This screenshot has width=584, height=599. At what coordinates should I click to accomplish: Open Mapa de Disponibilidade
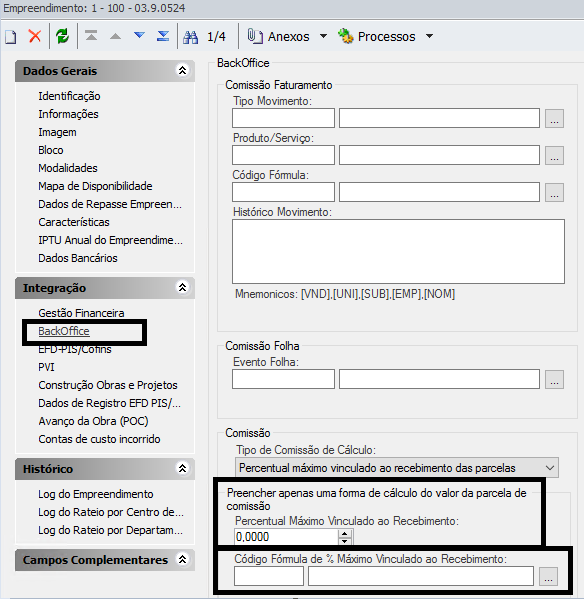pos(95,186)
